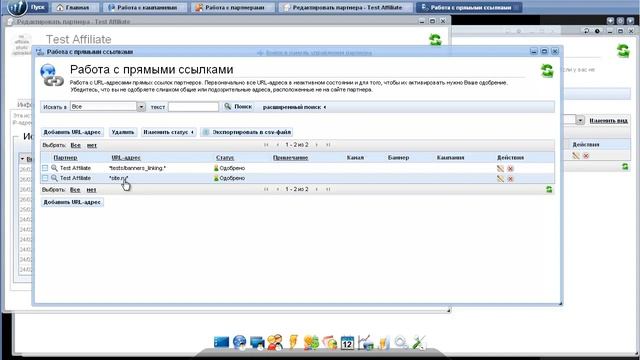Sort table by Статус column

(x=225, y=158)
